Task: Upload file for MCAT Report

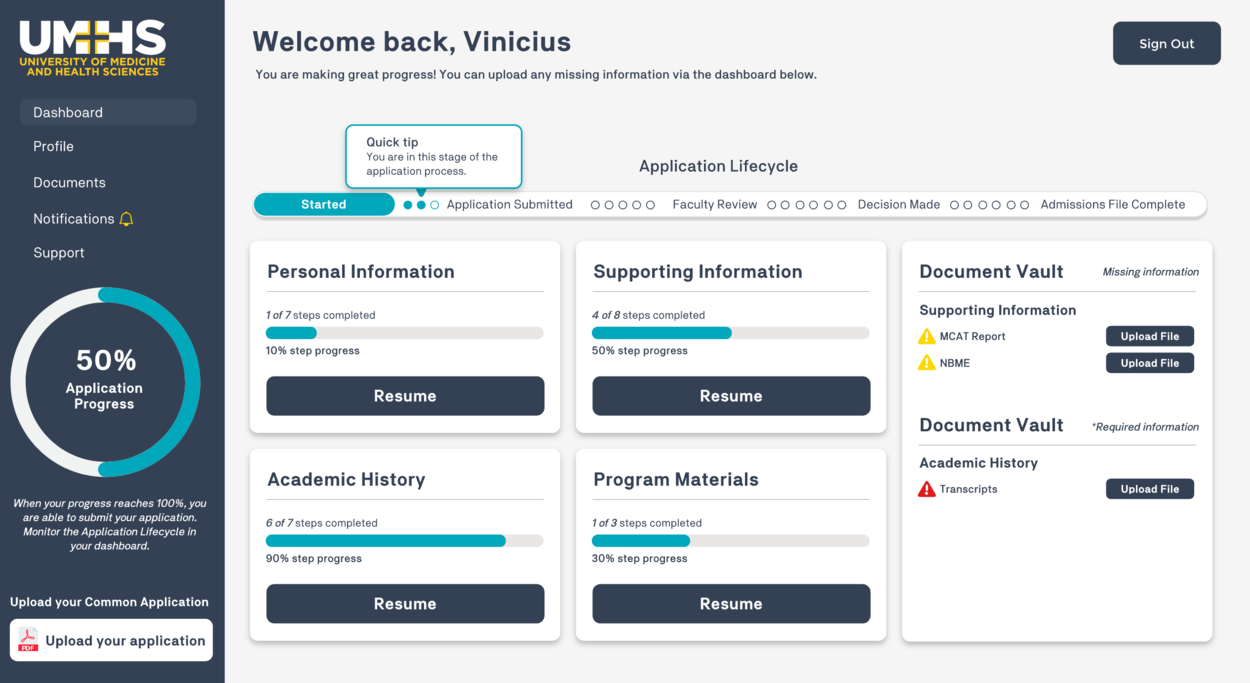Action: pos(1150,336)
